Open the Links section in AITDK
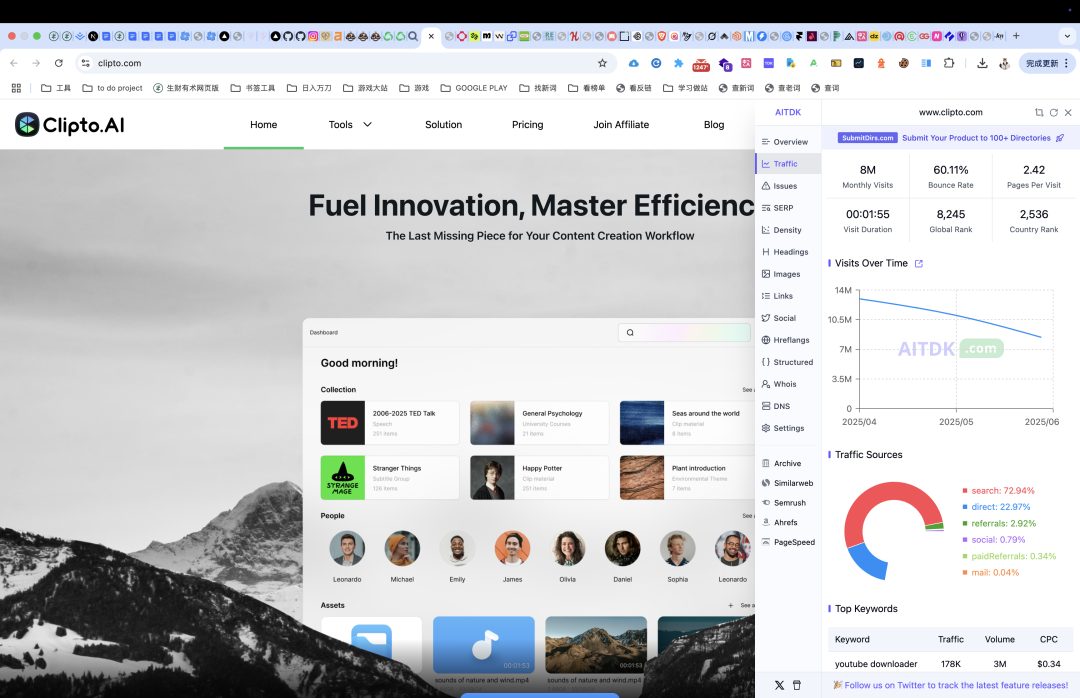Image resolution: width=1080 pixels, height=698 pixels. click(x=777, y=296)
